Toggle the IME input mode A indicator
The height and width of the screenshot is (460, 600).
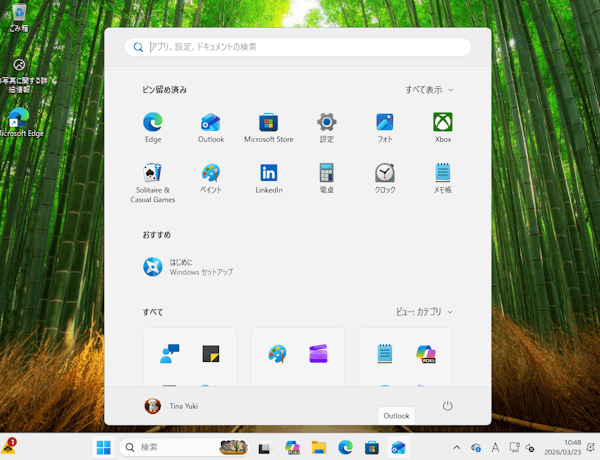point(496,447)
